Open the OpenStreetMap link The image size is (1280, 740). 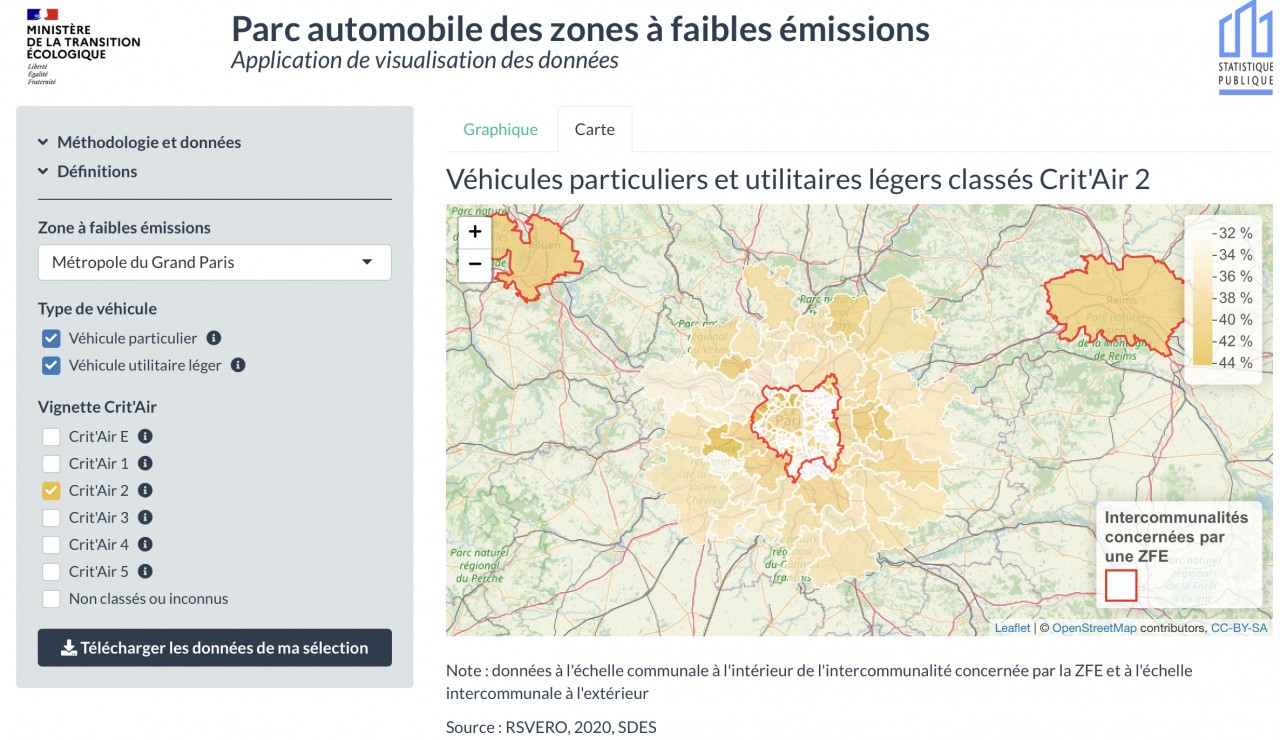click(1094, 628)
